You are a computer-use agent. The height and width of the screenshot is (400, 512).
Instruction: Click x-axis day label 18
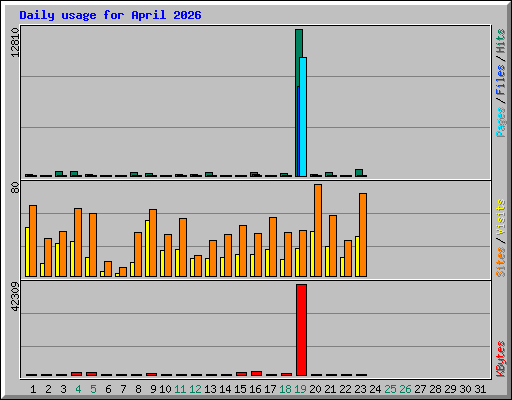pos(285,389)
